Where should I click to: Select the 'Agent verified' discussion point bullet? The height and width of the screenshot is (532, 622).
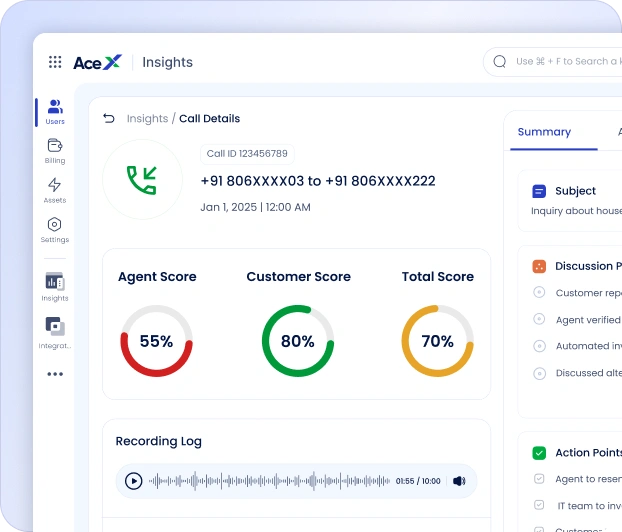click(539, 319)
